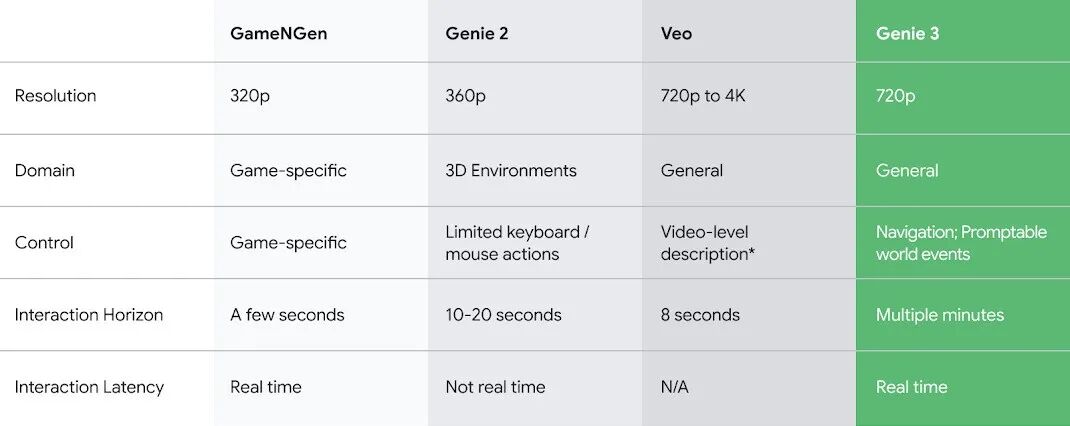1070x426 pixels.
Task: Select the '8 seconds' cell
Action: pyautogui.click(x=700, y=315)
